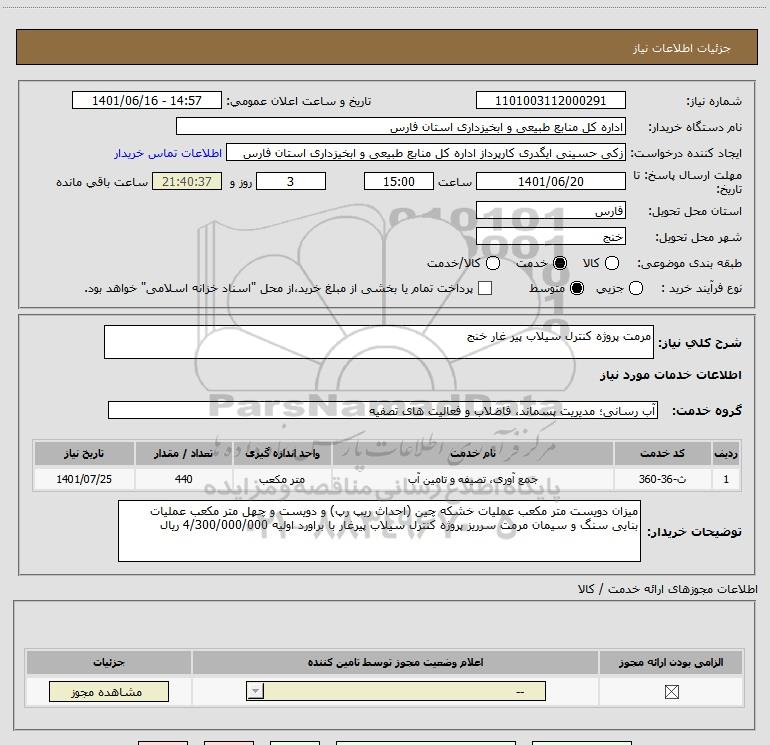The height and width of the screenshot is (745, 770).
Task: Select the کالا radio button
Action: [x=612, y=263]
